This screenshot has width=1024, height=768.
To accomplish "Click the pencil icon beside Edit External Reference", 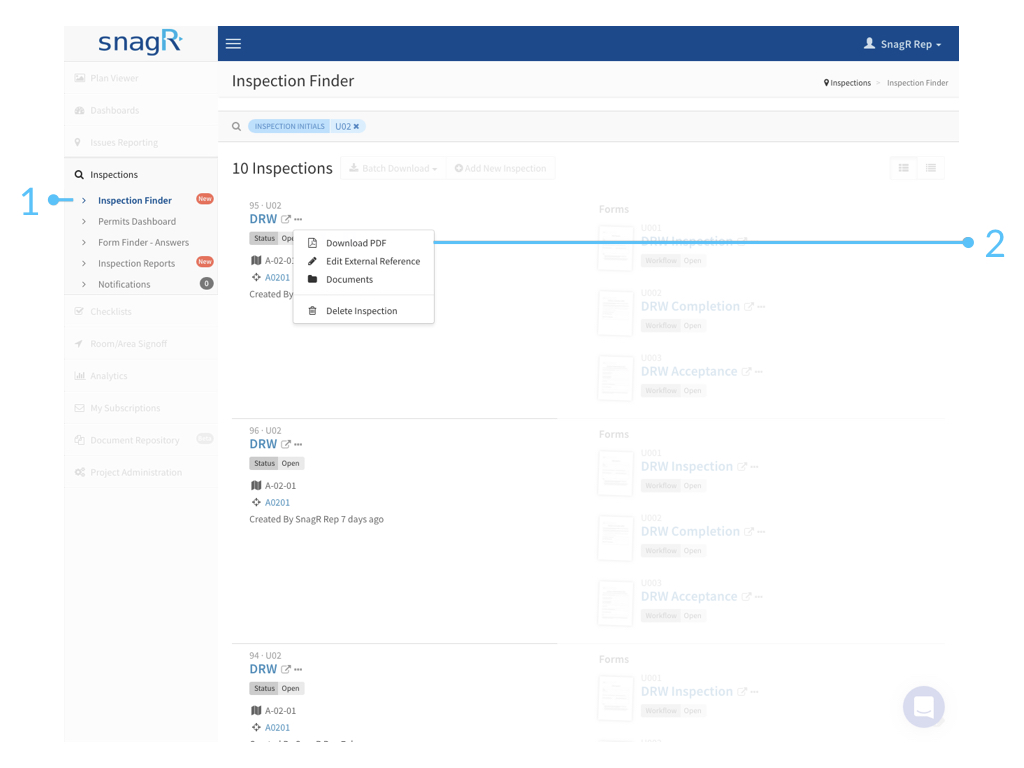I will [x=312, y=261].
